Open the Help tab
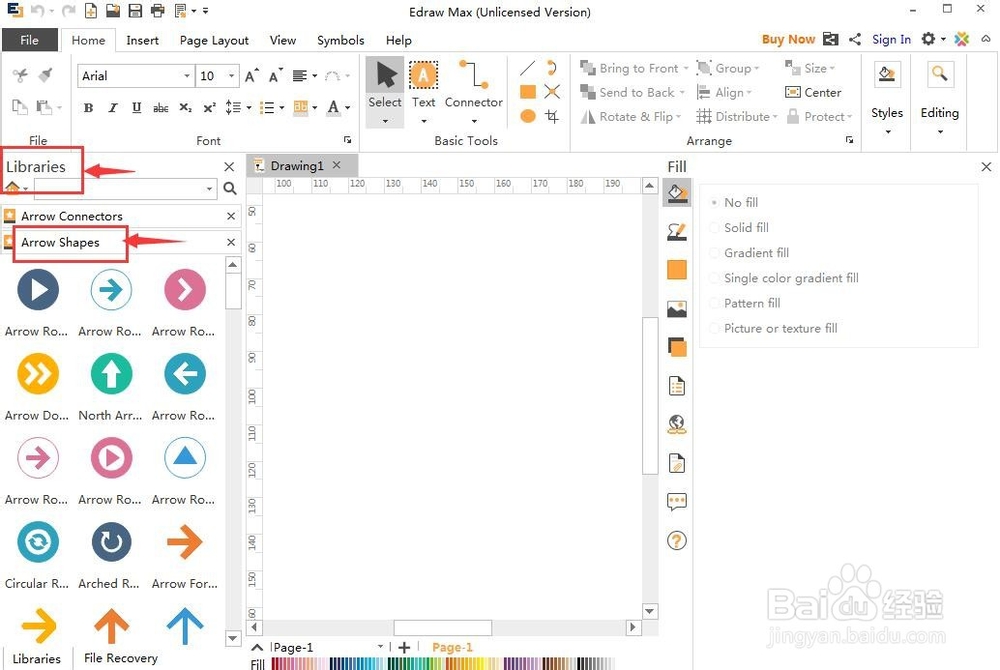 399,40
